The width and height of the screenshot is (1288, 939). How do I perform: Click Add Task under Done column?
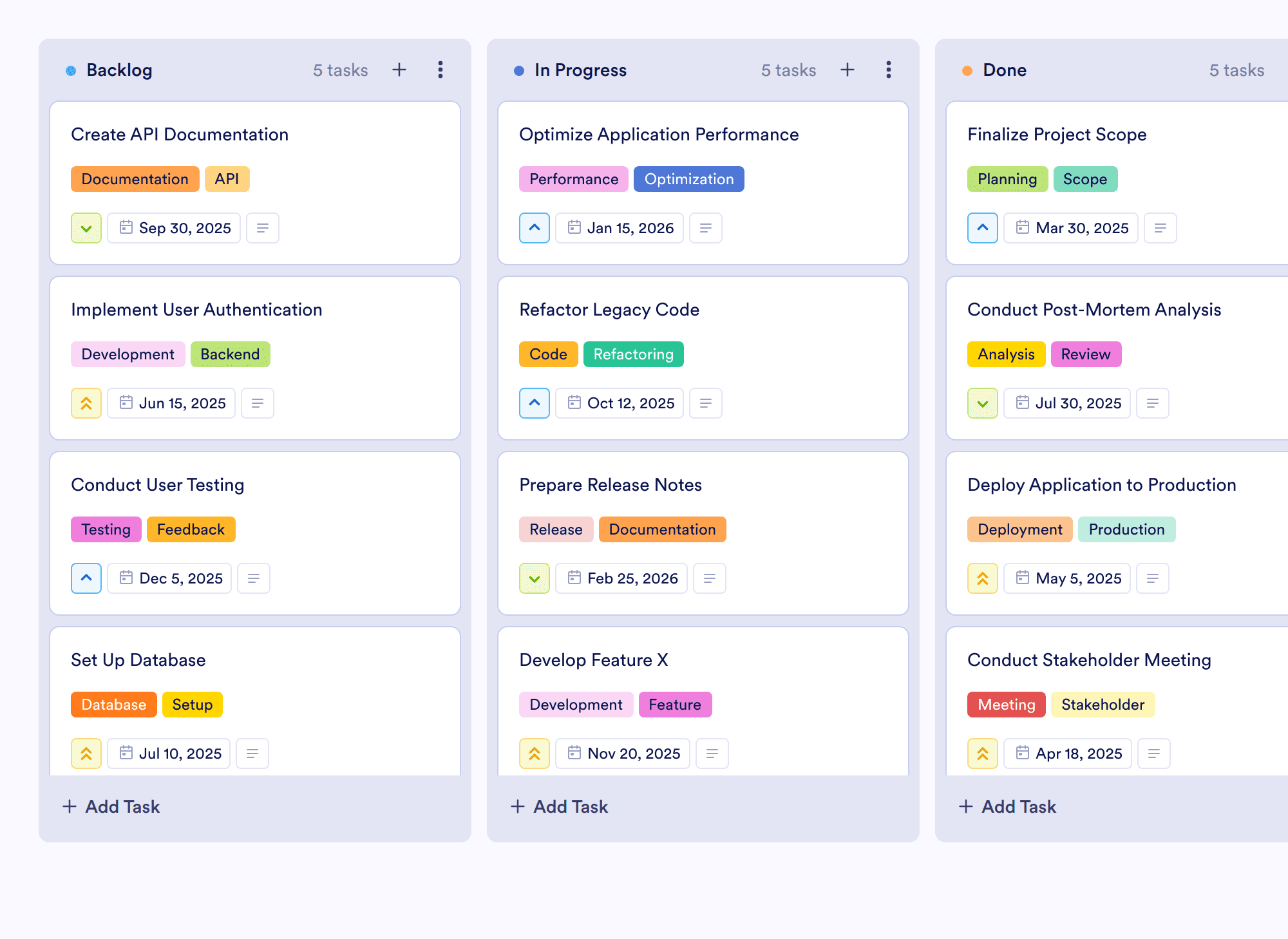tap(1007, 806)
